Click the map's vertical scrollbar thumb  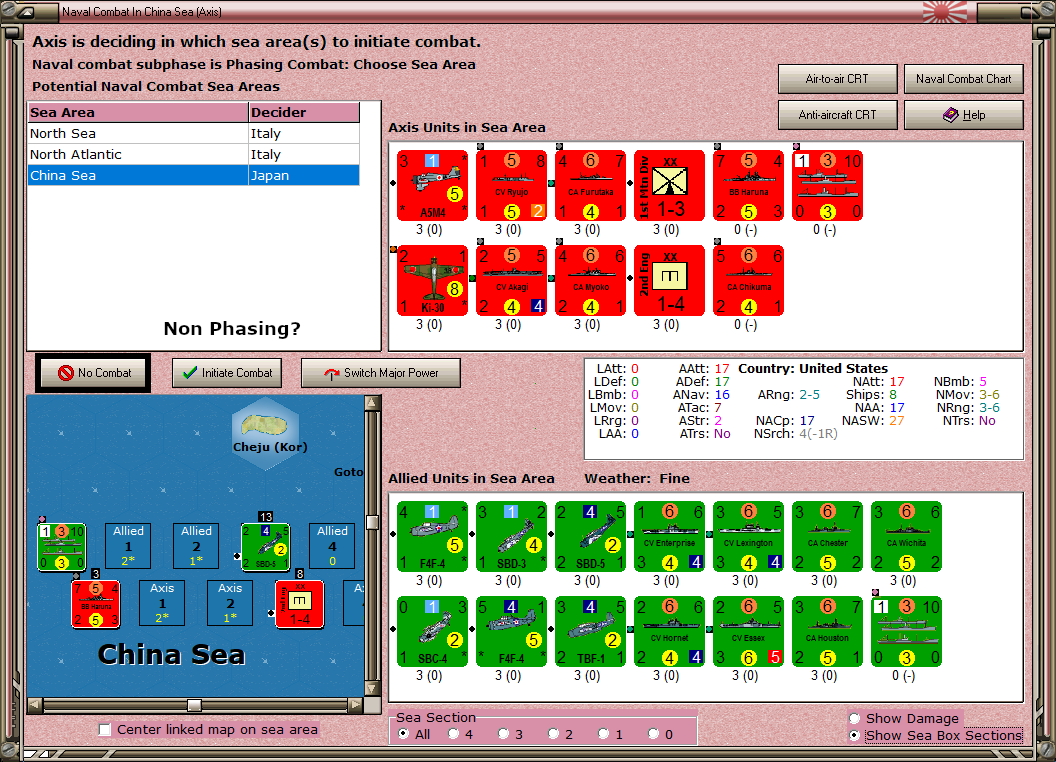(372, 522)
